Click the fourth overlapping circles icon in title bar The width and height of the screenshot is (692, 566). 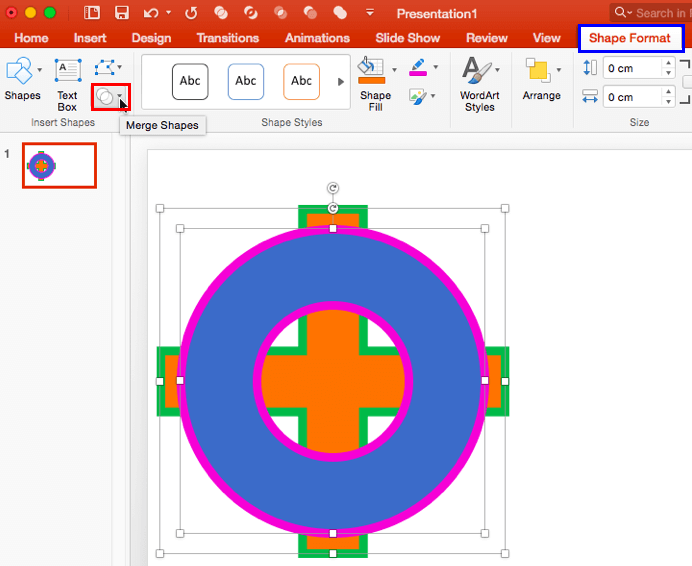pyautogui.click(x=310, y=13)
